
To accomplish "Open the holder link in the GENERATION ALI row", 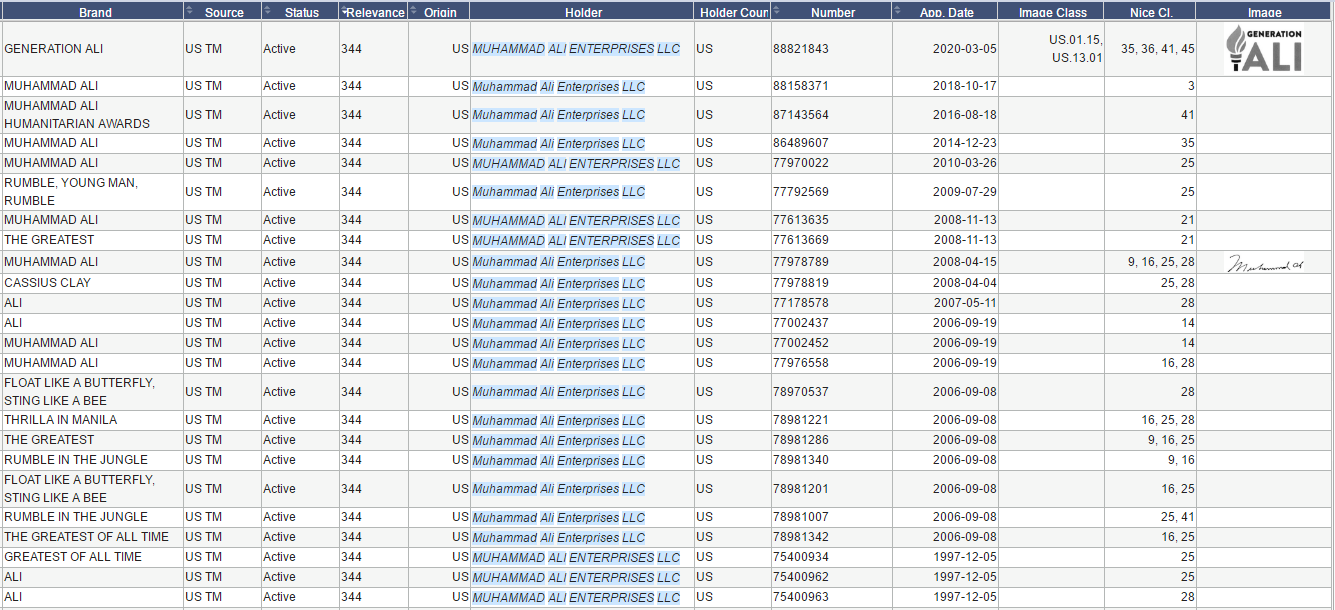I will click(x=576, y=49).
